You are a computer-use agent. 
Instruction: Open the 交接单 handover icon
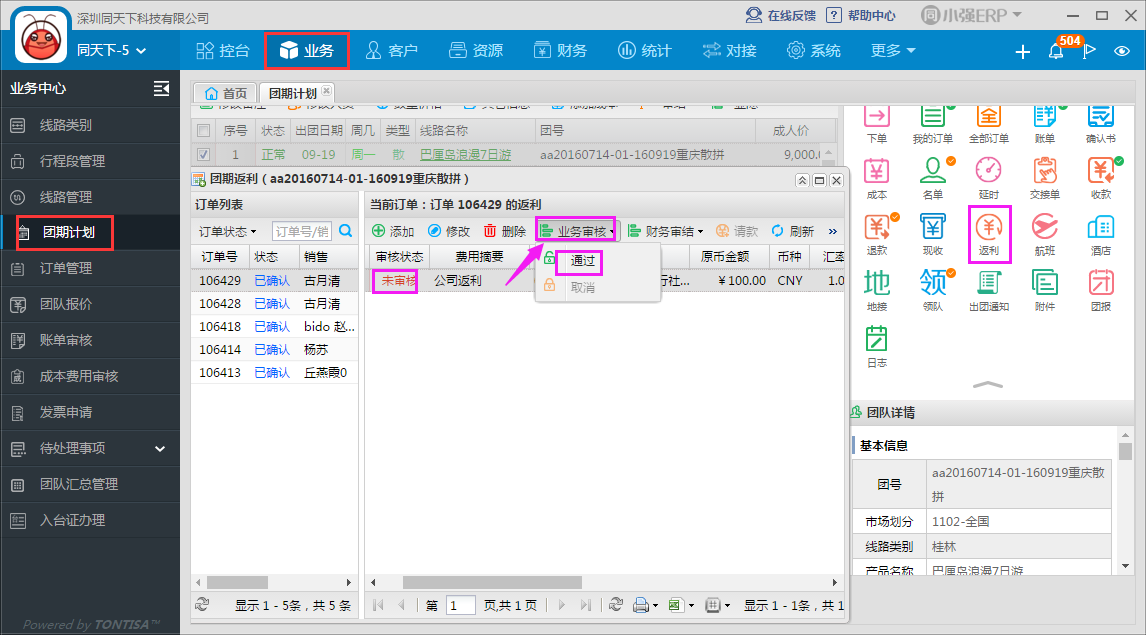pos(1044,178)
